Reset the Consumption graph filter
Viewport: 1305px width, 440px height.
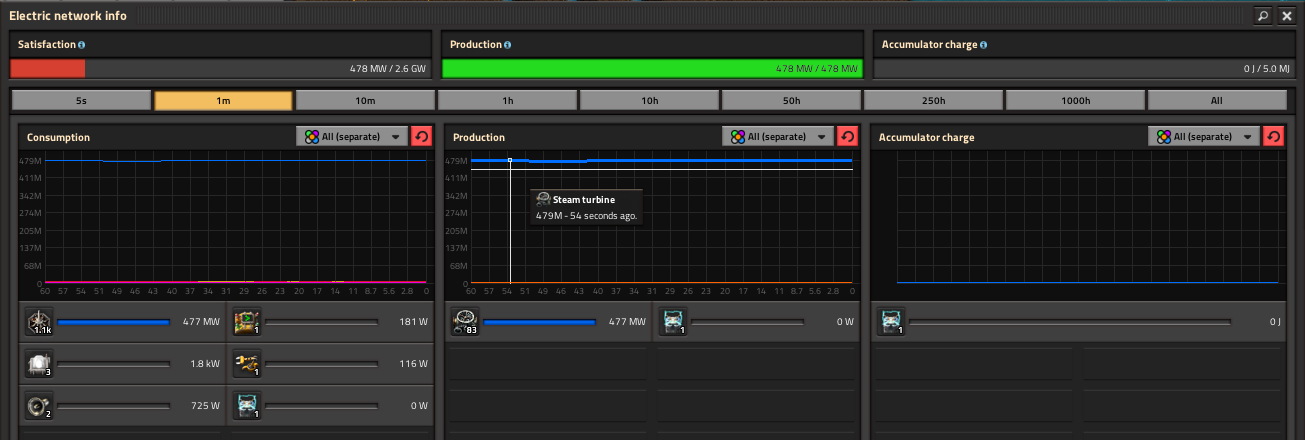[422, 137]
